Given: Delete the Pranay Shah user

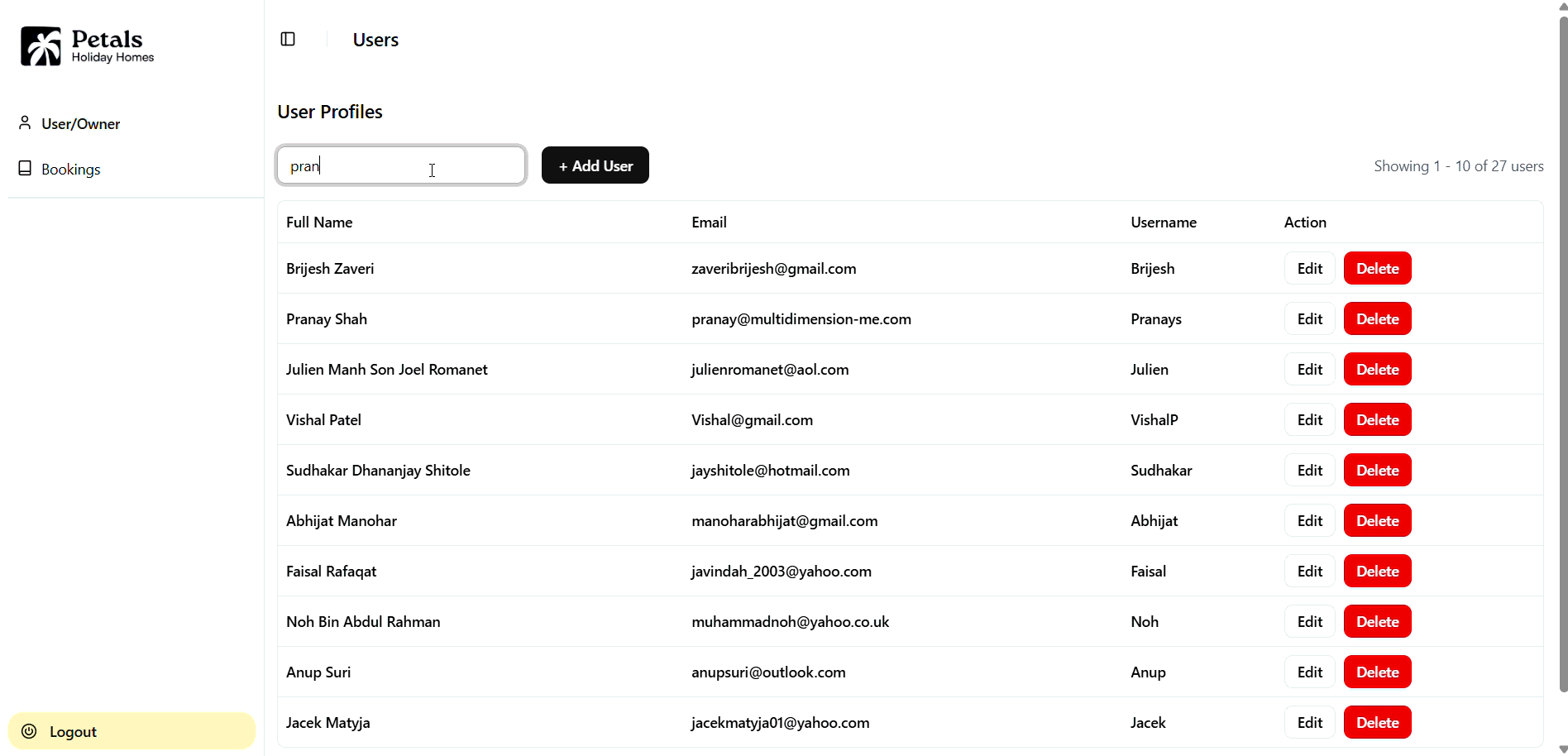Looking at the screenshot, I should [1377, 319].
